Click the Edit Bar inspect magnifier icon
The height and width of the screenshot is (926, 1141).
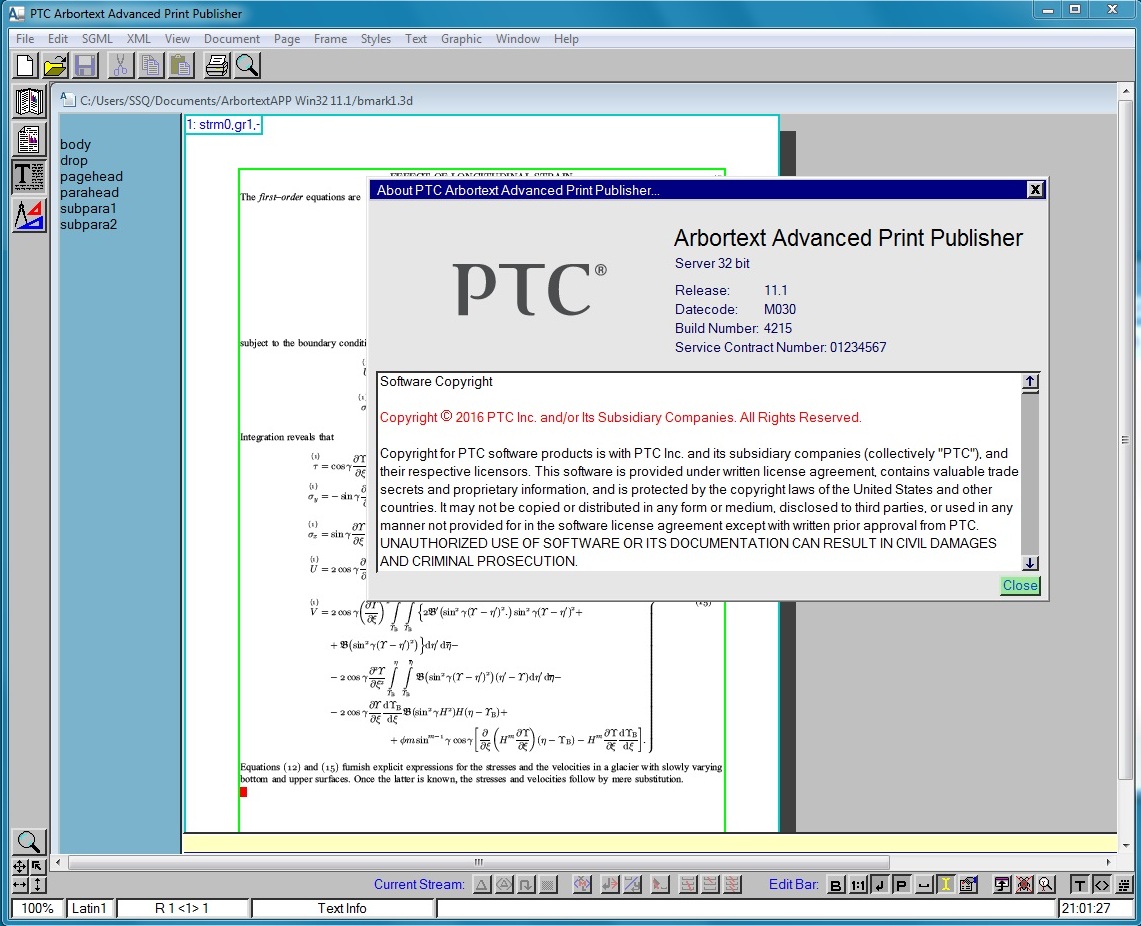tap(1046, 885)
